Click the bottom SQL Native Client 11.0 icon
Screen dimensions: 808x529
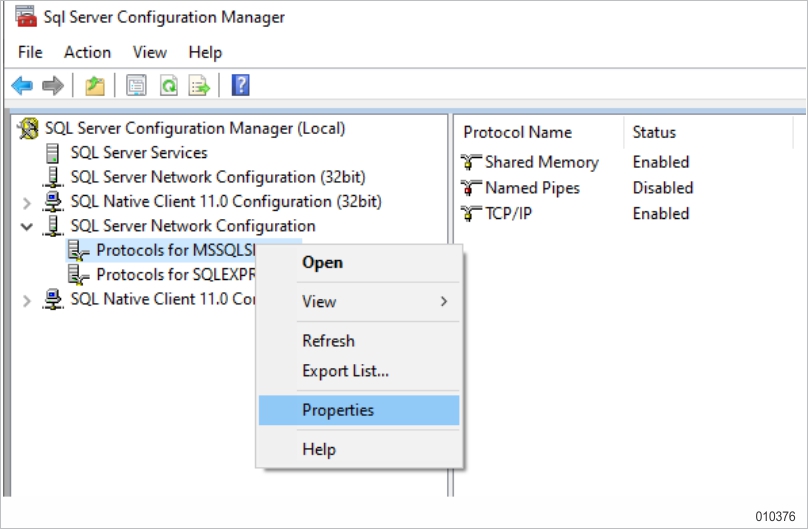(x=53, y=299)
